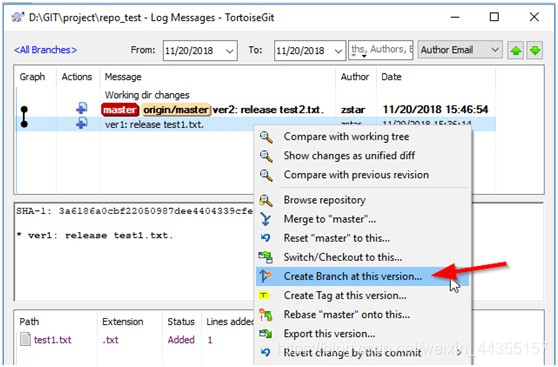Click the search filter input field
558x367 pixels.
(x=380, y=50)
